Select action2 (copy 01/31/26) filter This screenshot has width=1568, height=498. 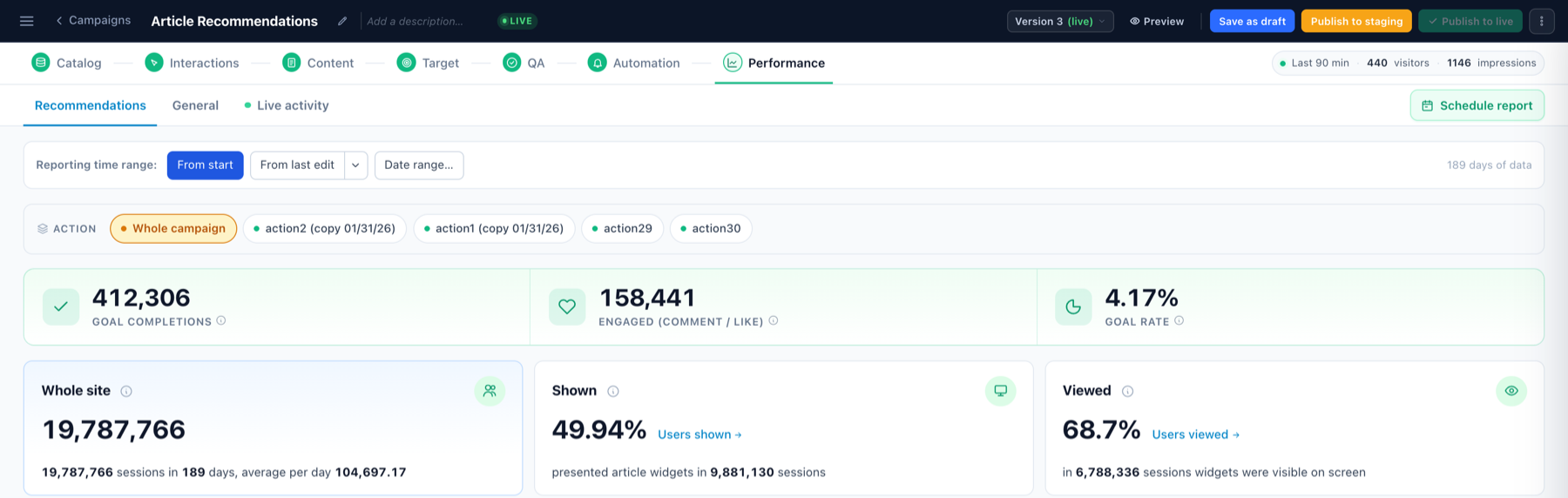324,228
